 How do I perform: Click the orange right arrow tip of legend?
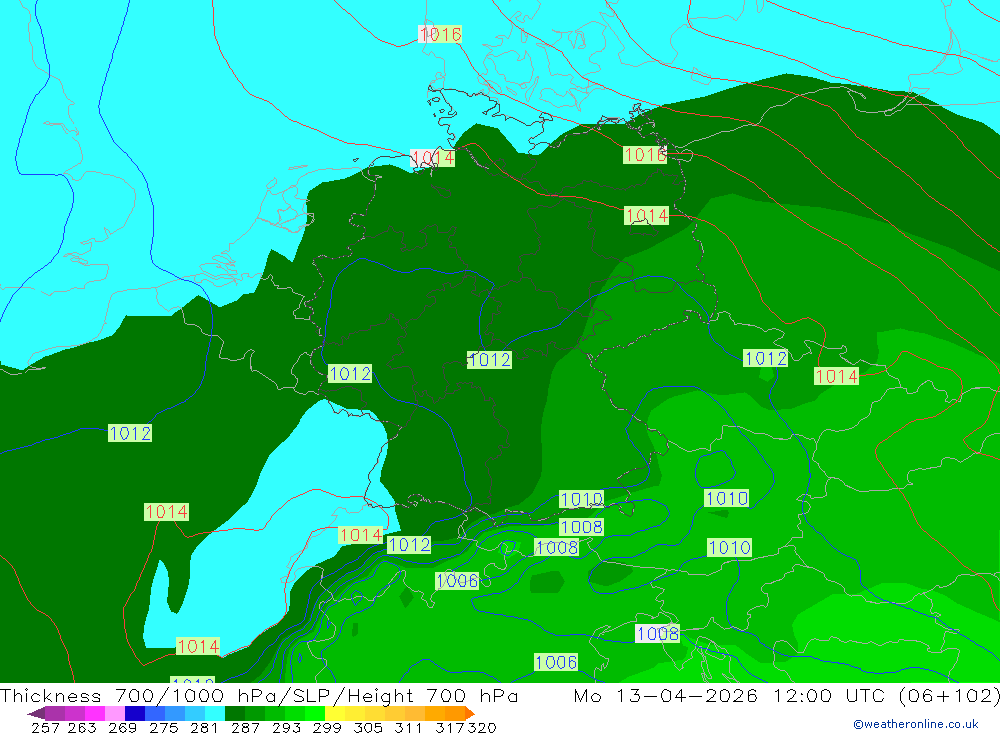pos(469,713)
